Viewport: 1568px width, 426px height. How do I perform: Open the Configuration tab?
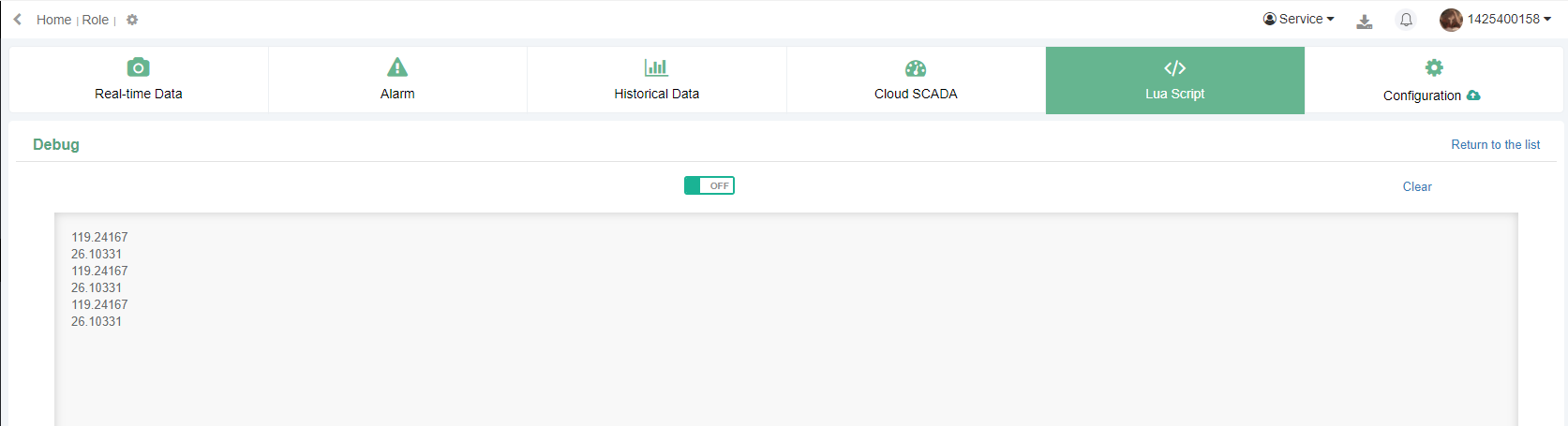pos(1422,95)
